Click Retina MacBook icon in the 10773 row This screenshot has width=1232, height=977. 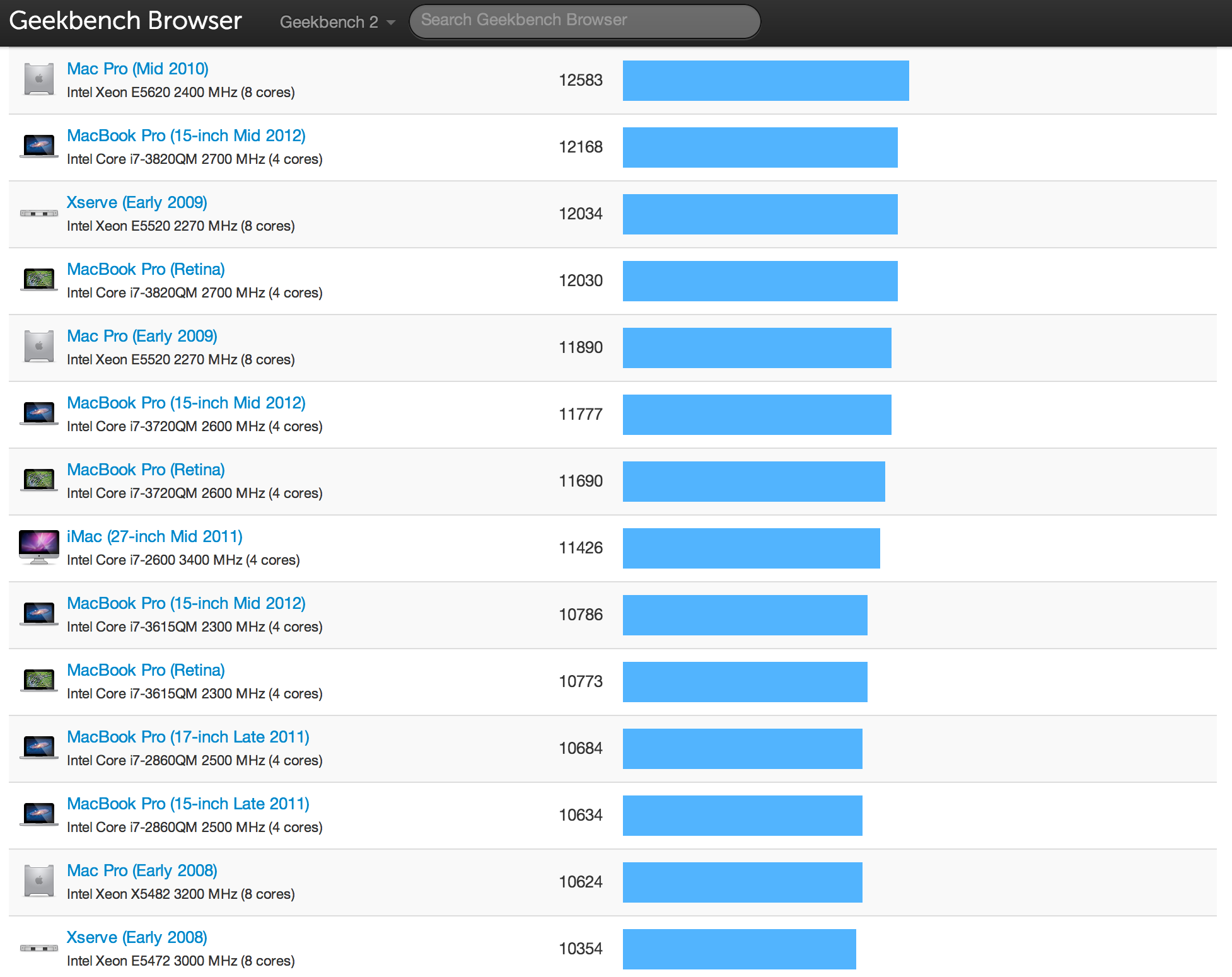click(x=39, y=681)
